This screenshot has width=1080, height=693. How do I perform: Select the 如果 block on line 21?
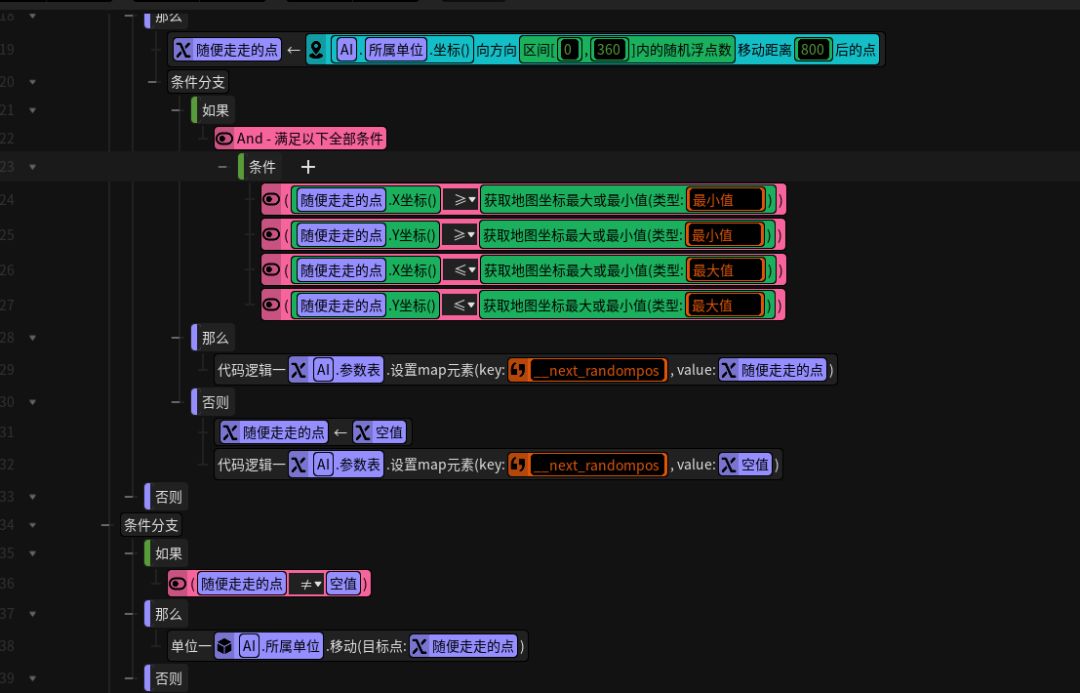pyautogui.click(x=214, y=110)
